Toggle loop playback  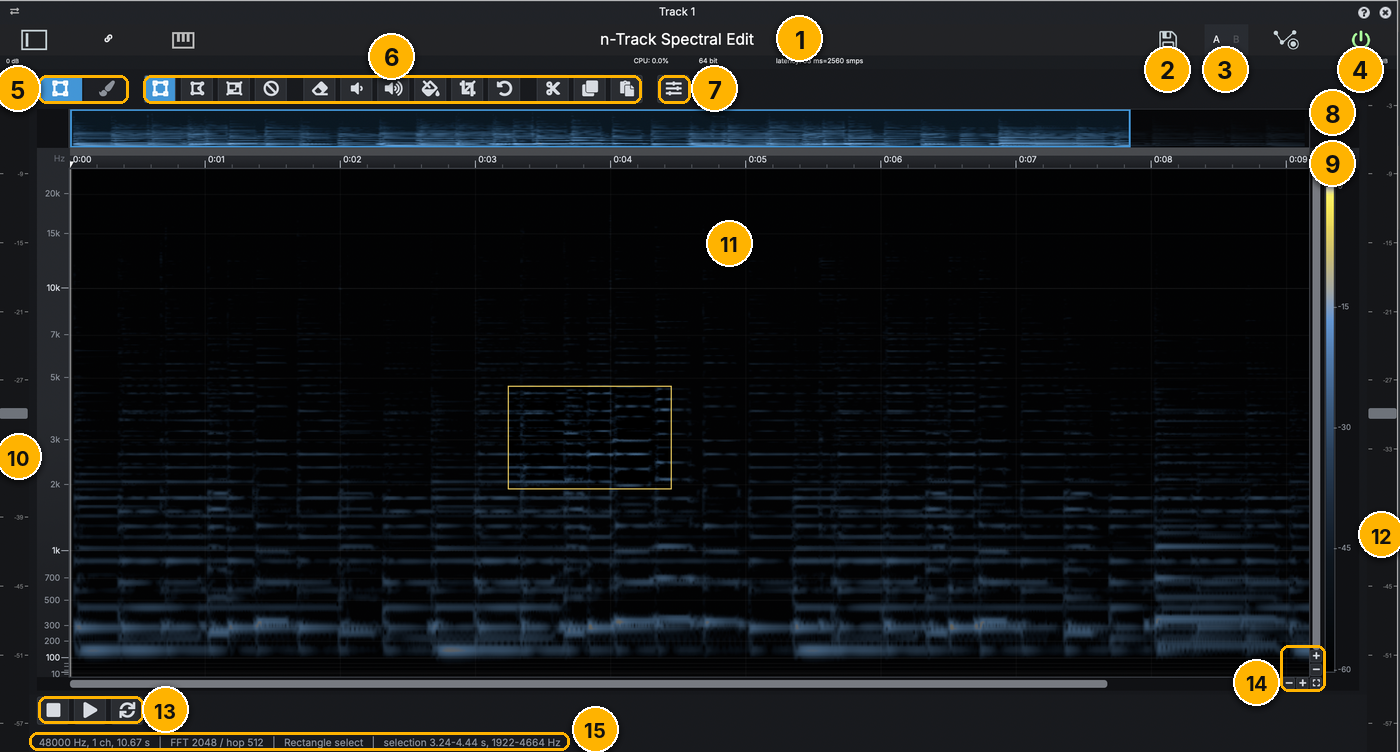pos(127,710)
